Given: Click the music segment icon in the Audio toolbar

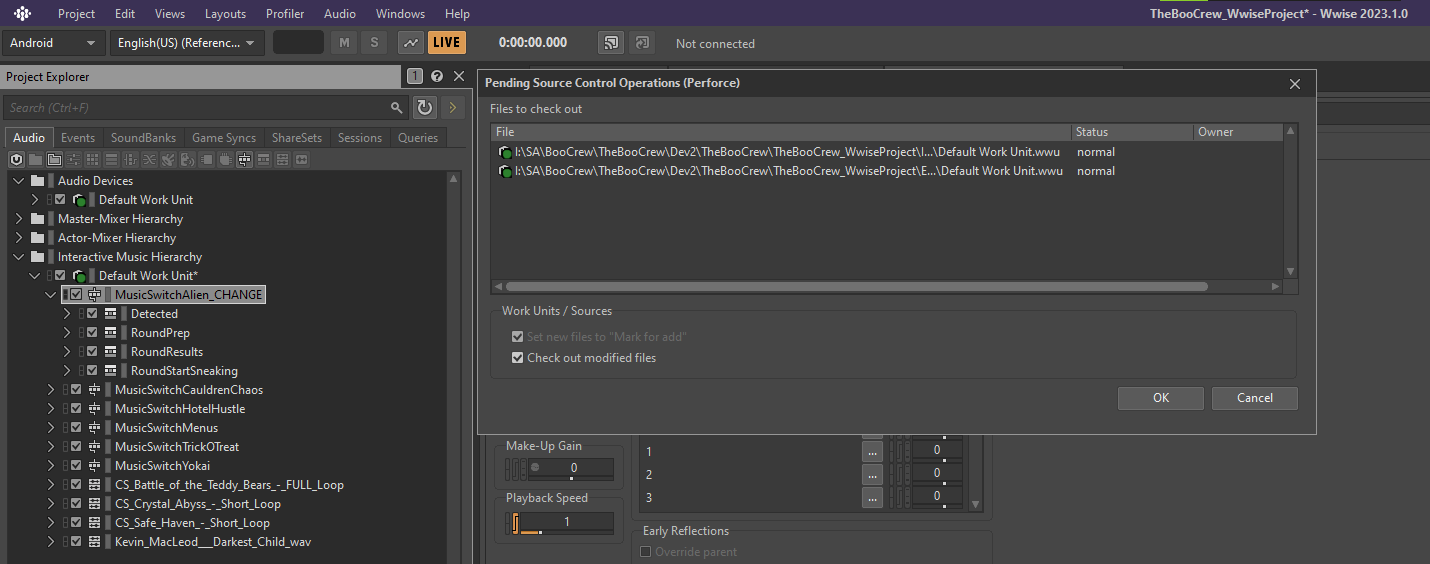Looking at the screenshot, I should [x=282, y=160].
